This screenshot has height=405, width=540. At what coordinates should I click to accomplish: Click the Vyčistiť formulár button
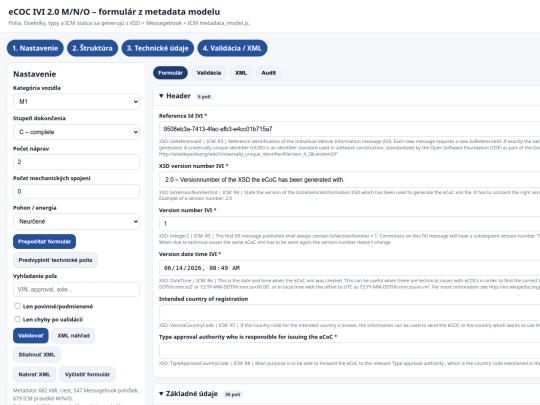point(87,374)
